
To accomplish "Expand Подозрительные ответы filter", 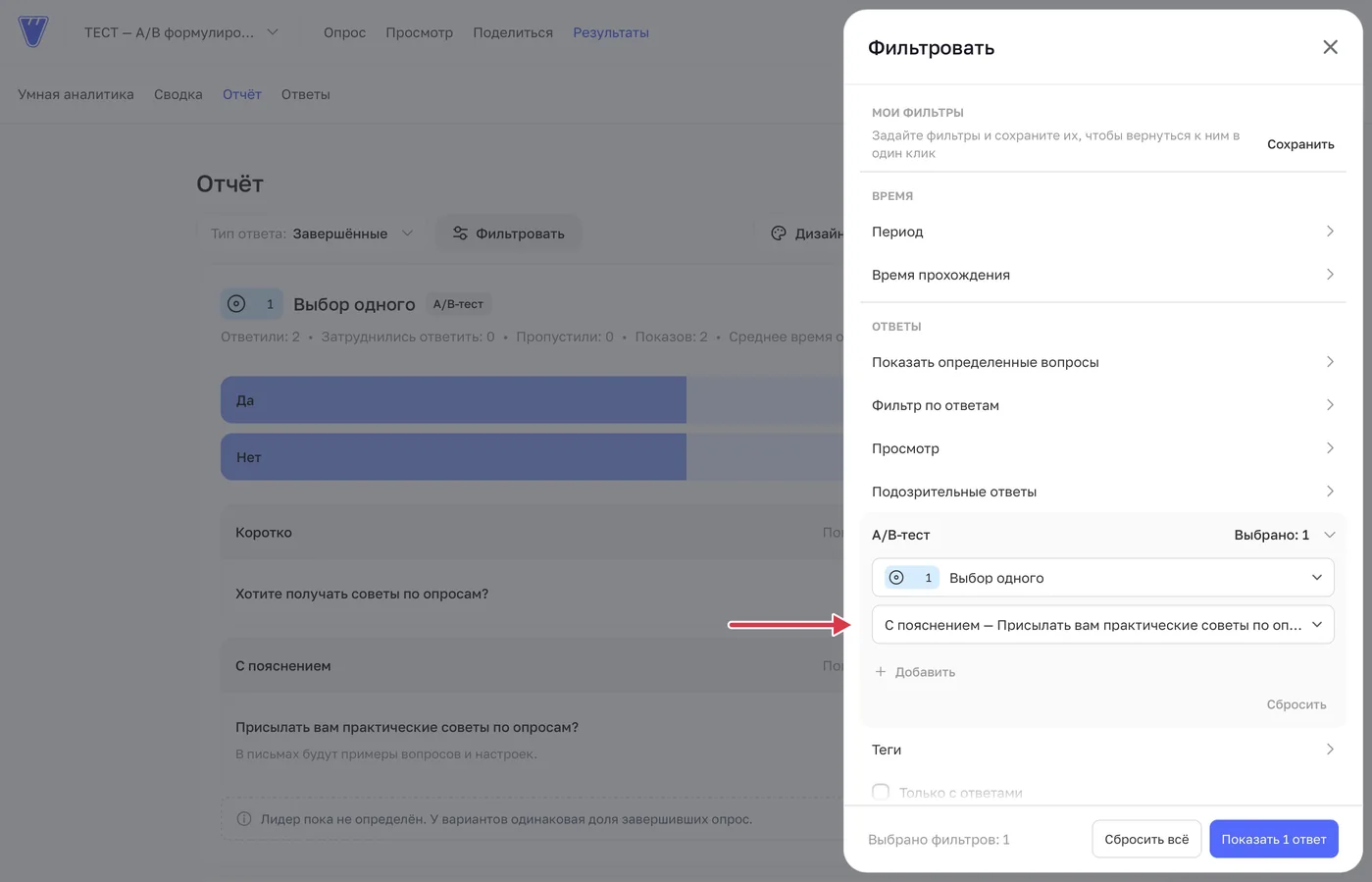I will pos(1102,492).
